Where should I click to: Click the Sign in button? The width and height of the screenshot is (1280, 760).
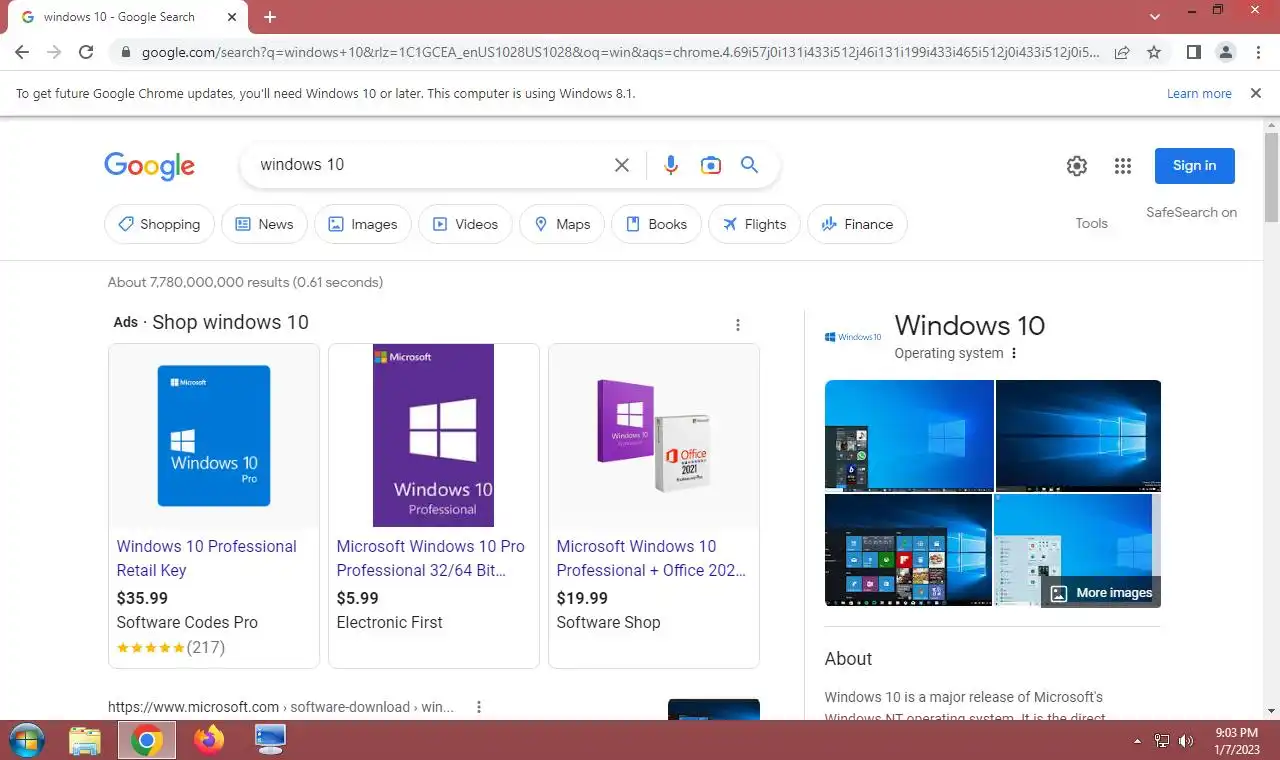pos(1194,166)
